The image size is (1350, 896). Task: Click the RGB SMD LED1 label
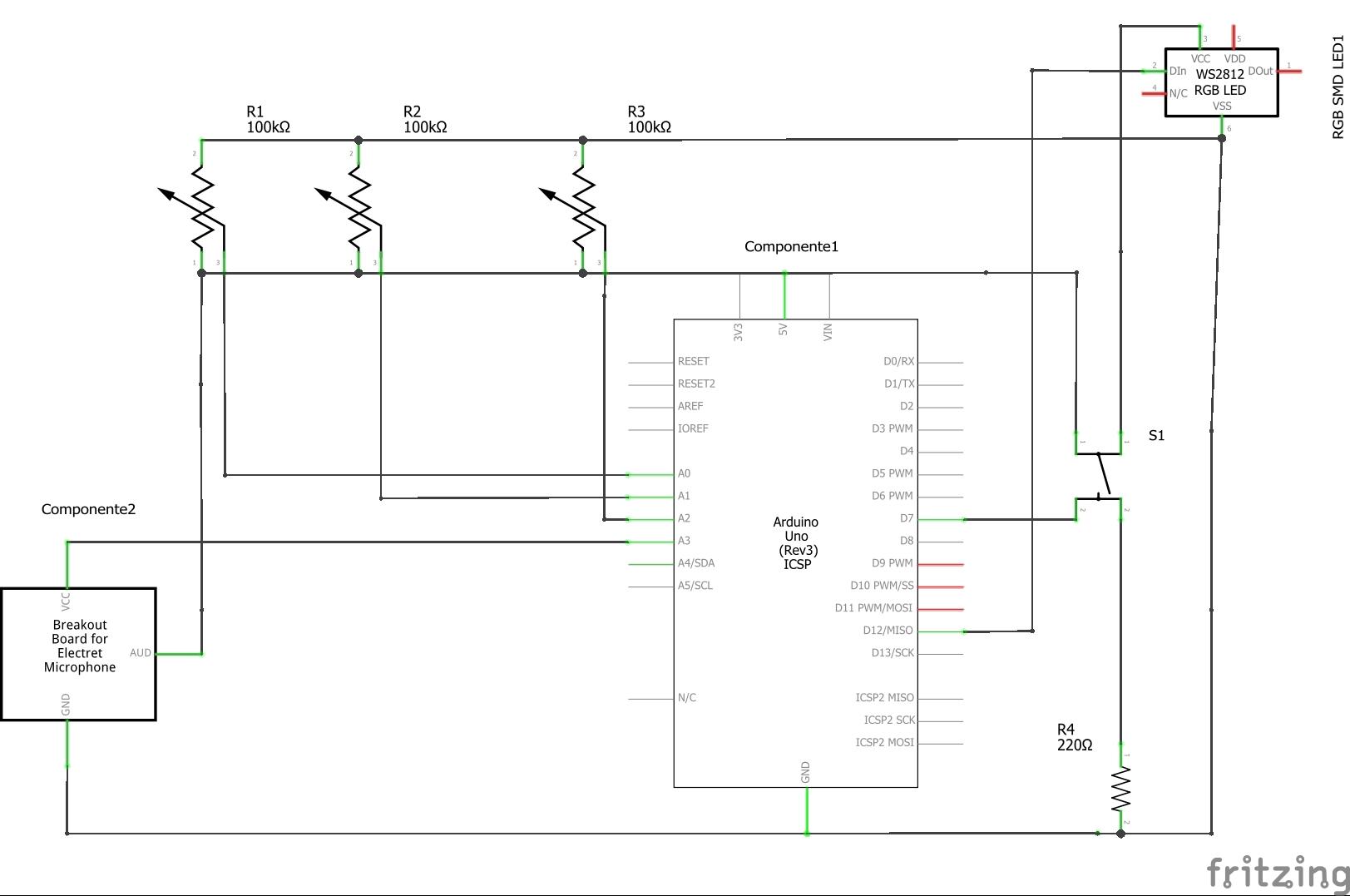point(1338,87)
